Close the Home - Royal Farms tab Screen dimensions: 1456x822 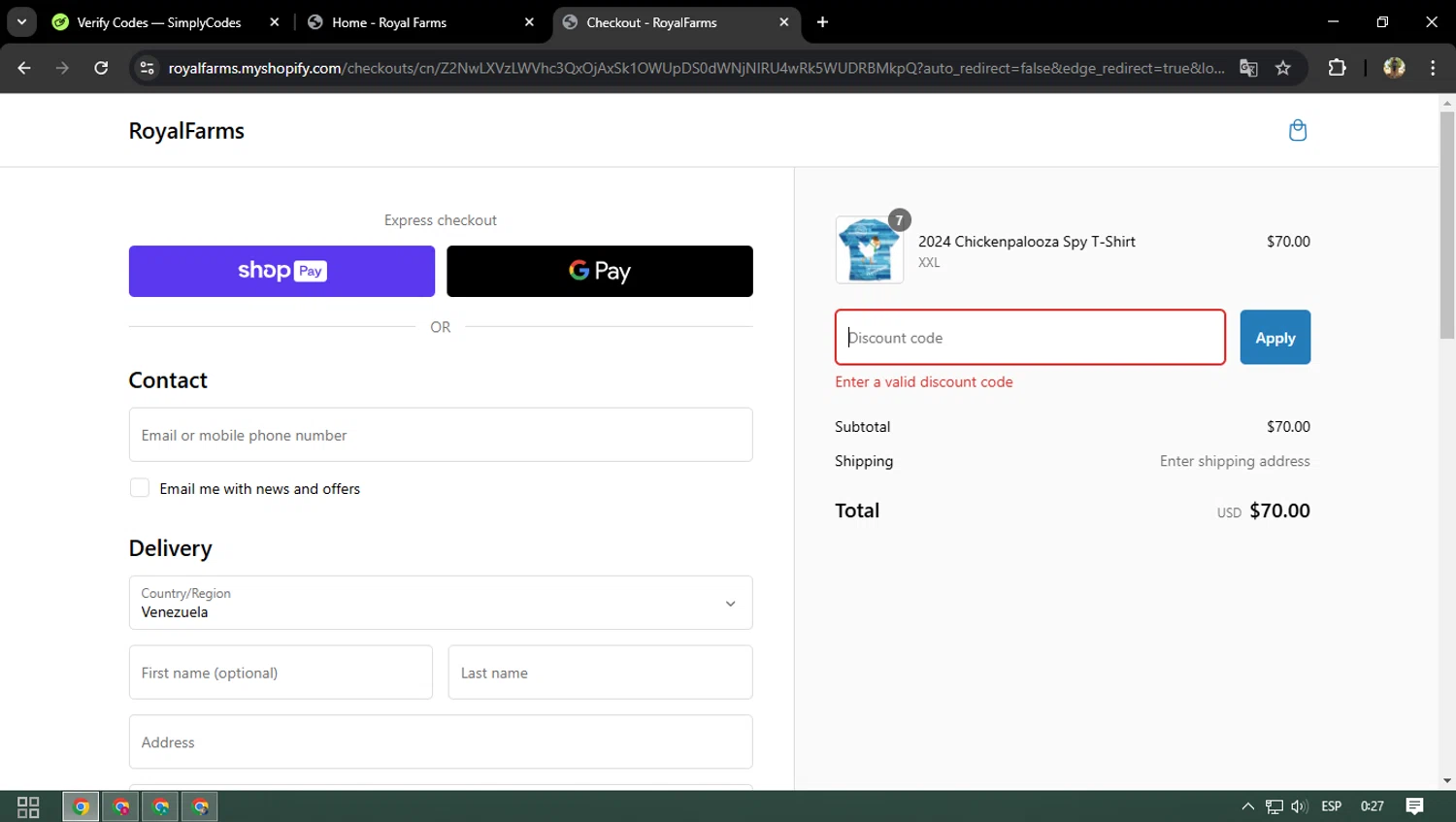point(529,22)
